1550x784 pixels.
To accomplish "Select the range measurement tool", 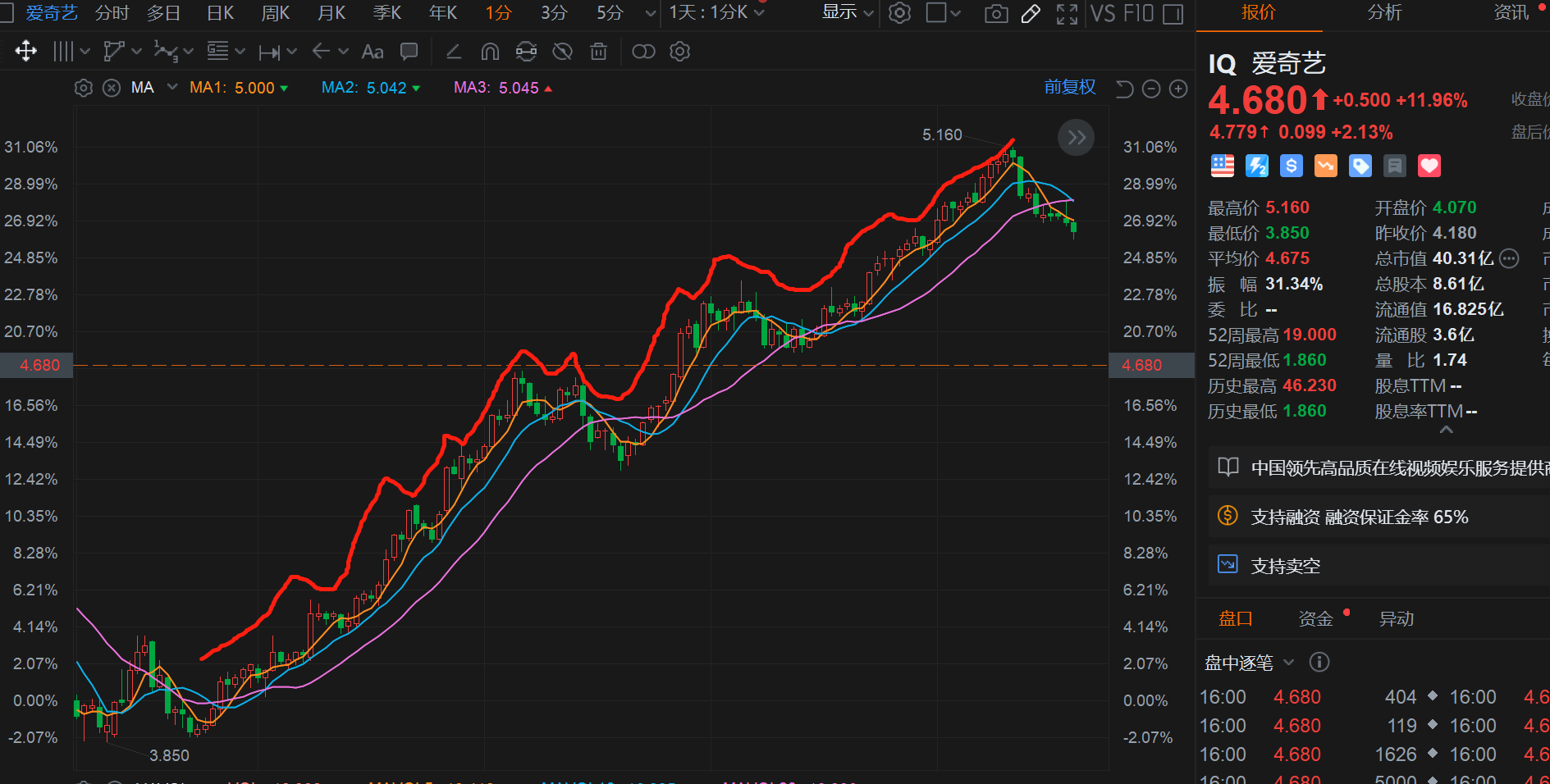I will coord(269,52).
